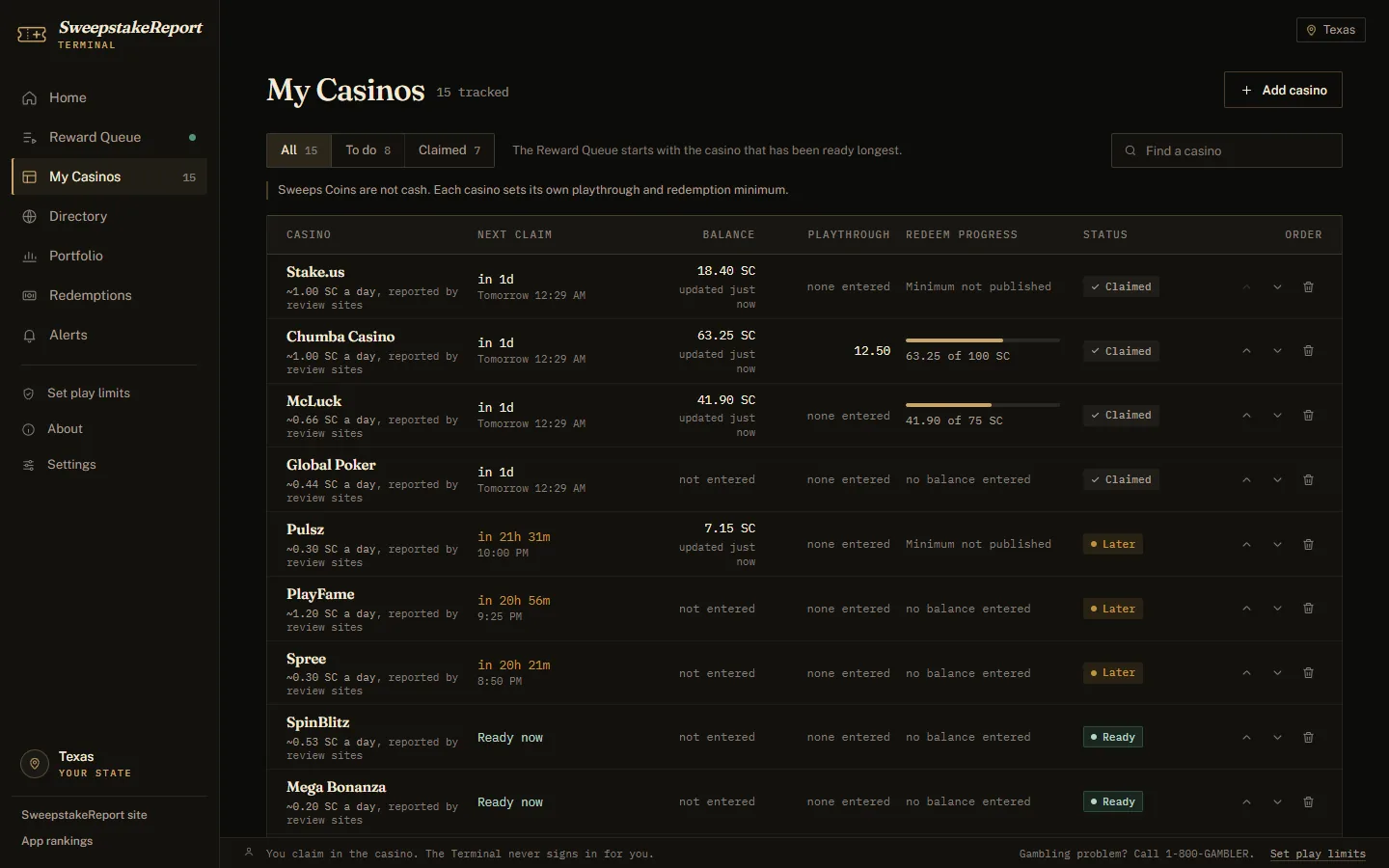Move PlayFame down one position
This screenshot has width=1389, height=868.
[x=1277, y=609]
